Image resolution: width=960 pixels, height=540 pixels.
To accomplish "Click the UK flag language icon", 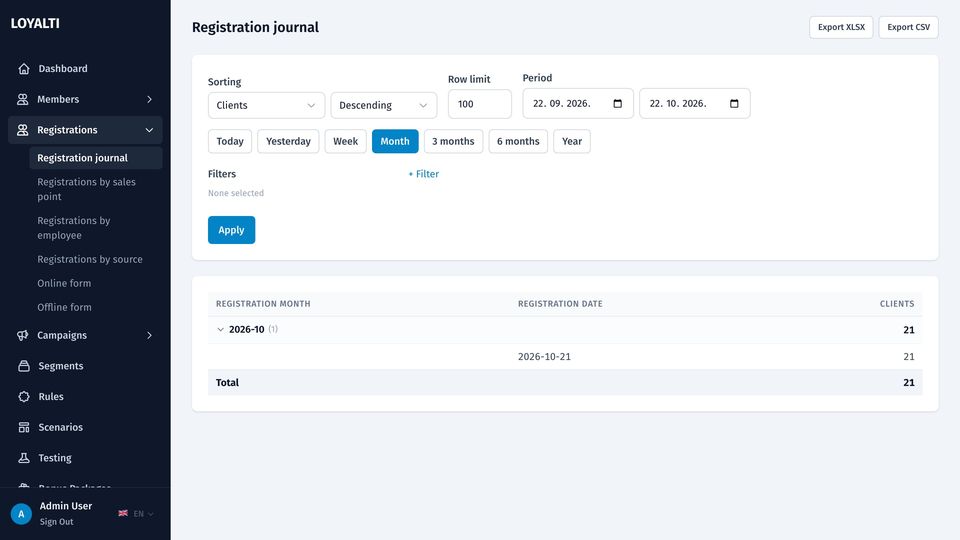I will click(x=123, y=513).
